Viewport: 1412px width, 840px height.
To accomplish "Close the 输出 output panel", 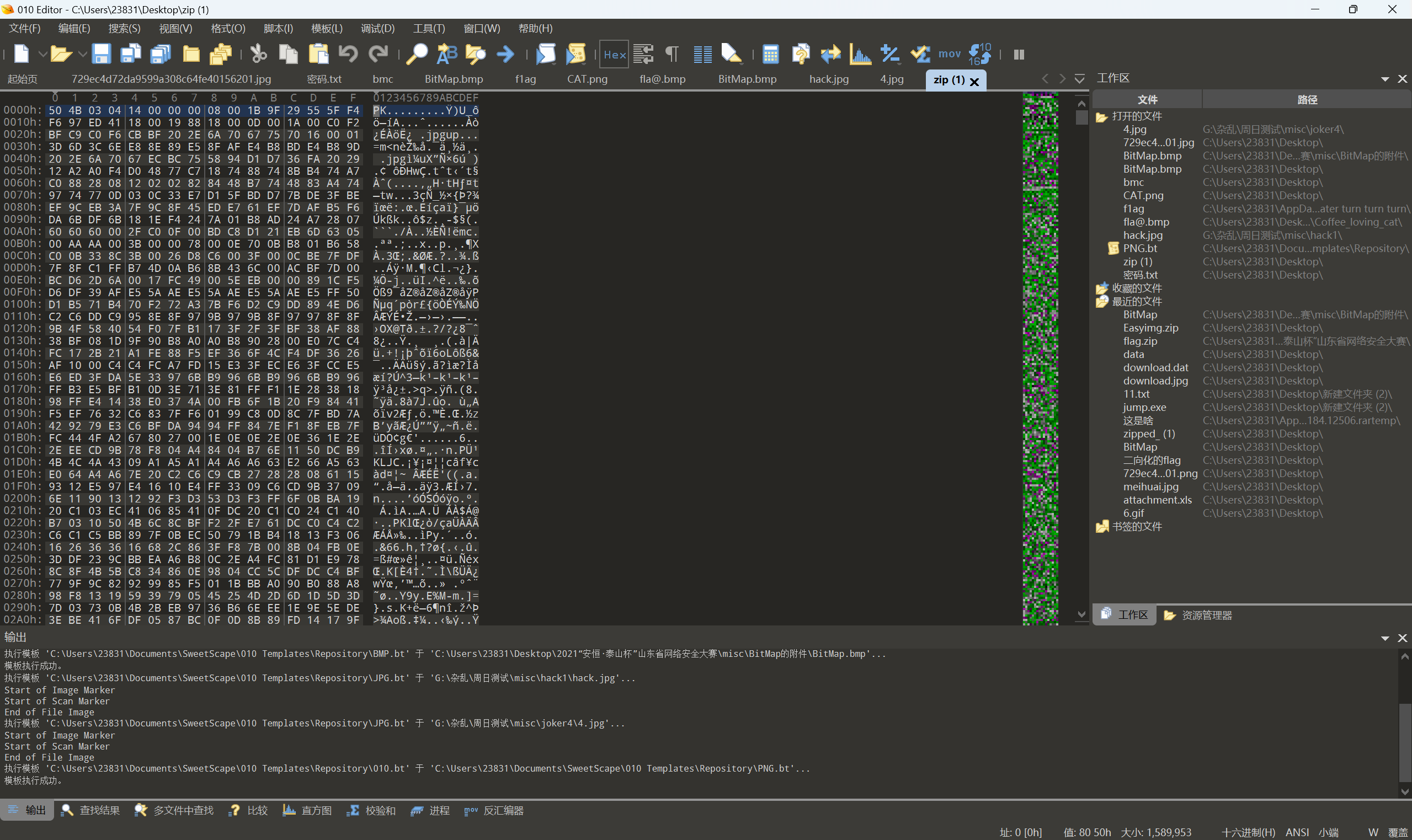I will [1403, 638].
